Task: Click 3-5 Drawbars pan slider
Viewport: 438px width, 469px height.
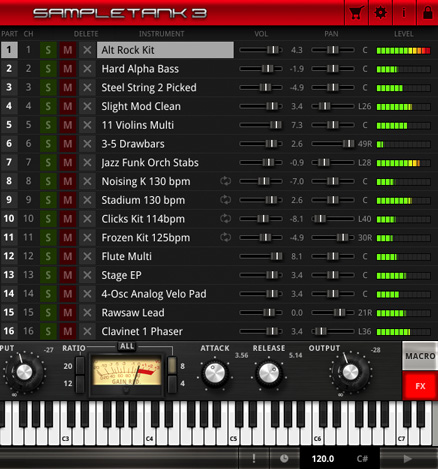Action: coord(333,144)
